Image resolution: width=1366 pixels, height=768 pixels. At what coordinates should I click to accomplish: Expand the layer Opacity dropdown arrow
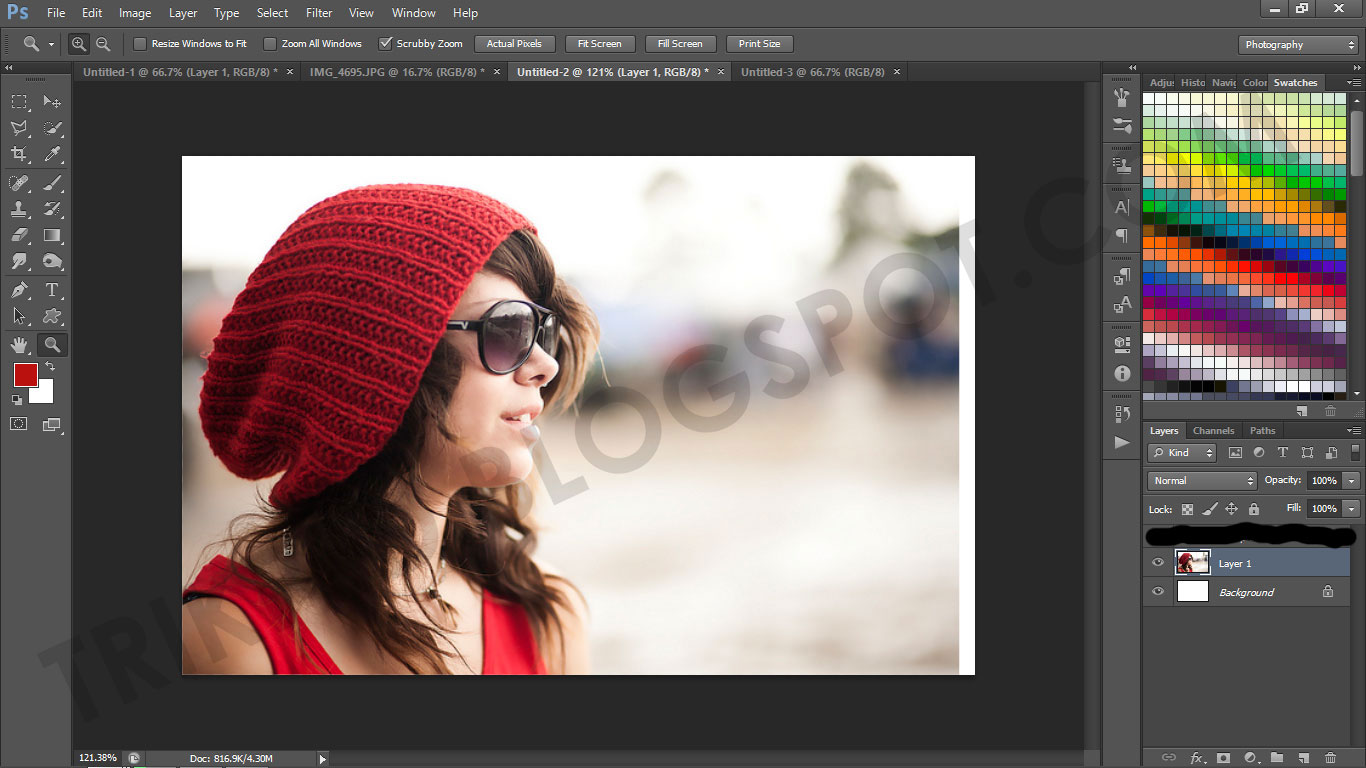1352,481
